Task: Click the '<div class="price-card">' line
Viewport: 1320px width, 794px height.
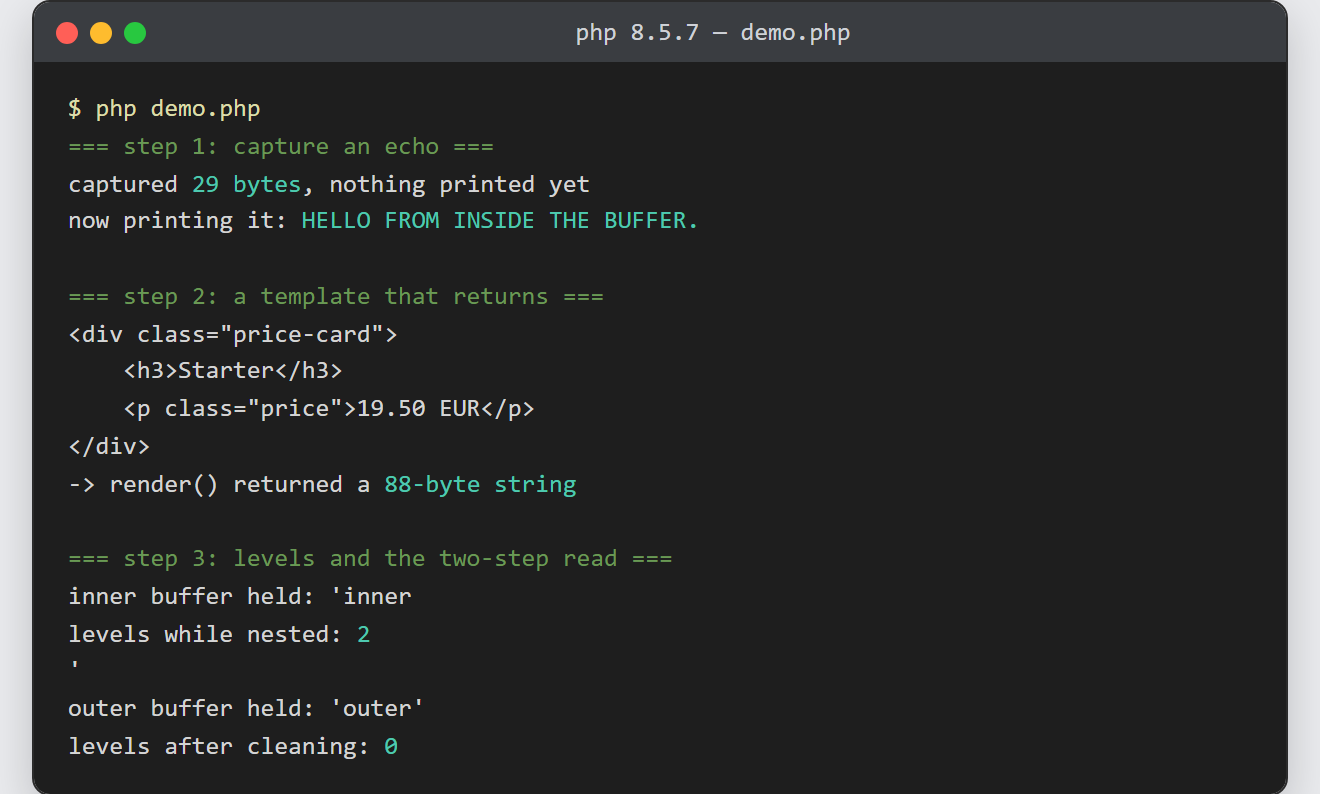Action: (x=233, y=335)
